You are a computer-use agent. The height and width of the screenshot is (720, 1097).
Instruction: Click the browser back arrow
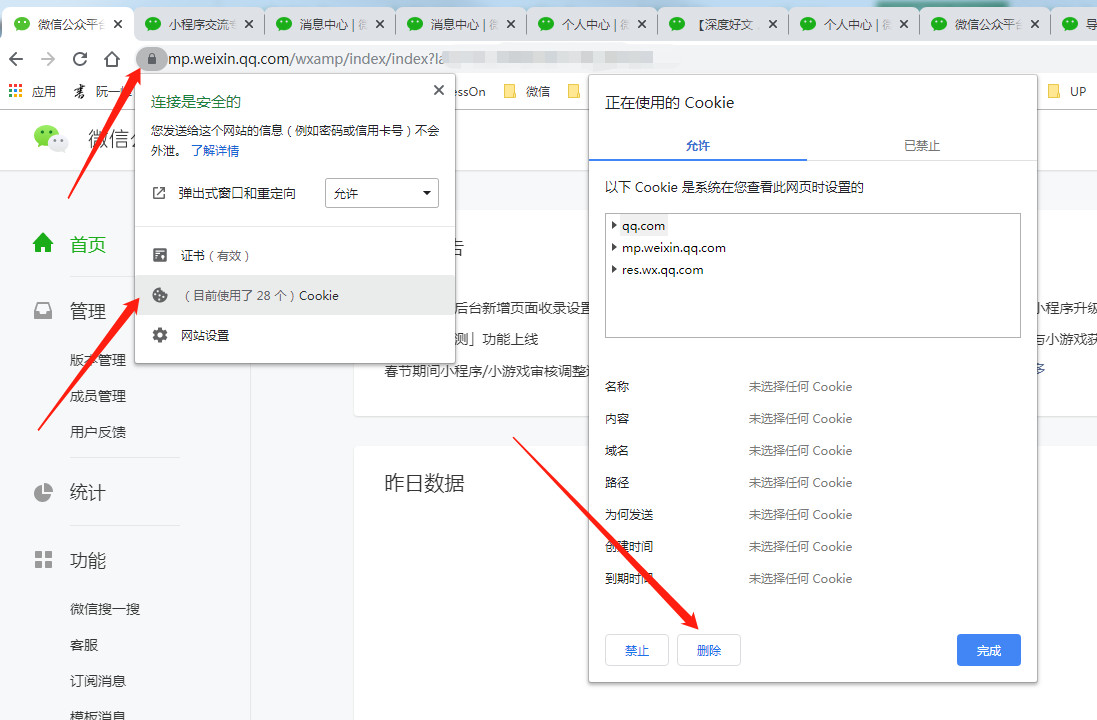(16, 59)
